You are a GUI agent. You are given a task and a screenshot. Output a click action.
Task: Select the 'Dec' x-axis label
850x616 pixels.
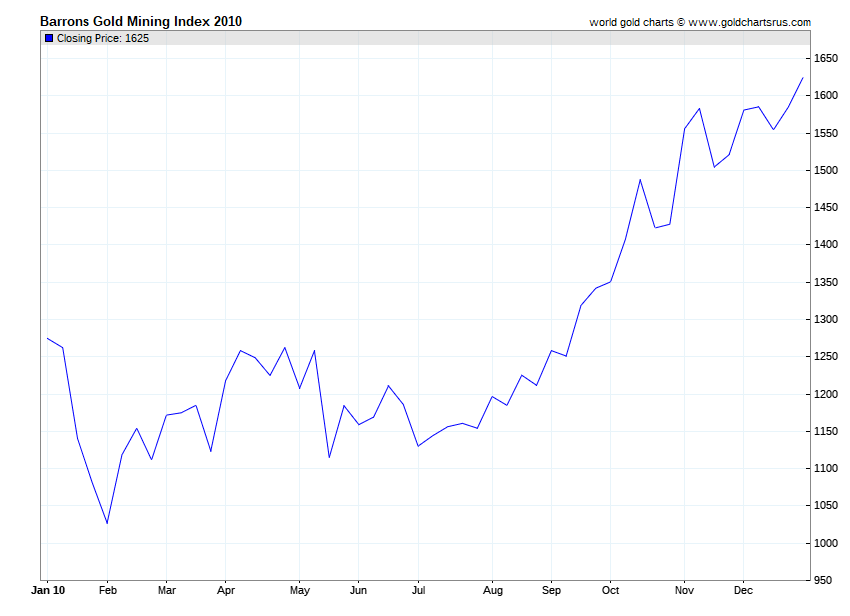pyautogui.click(x=743, y=590)
